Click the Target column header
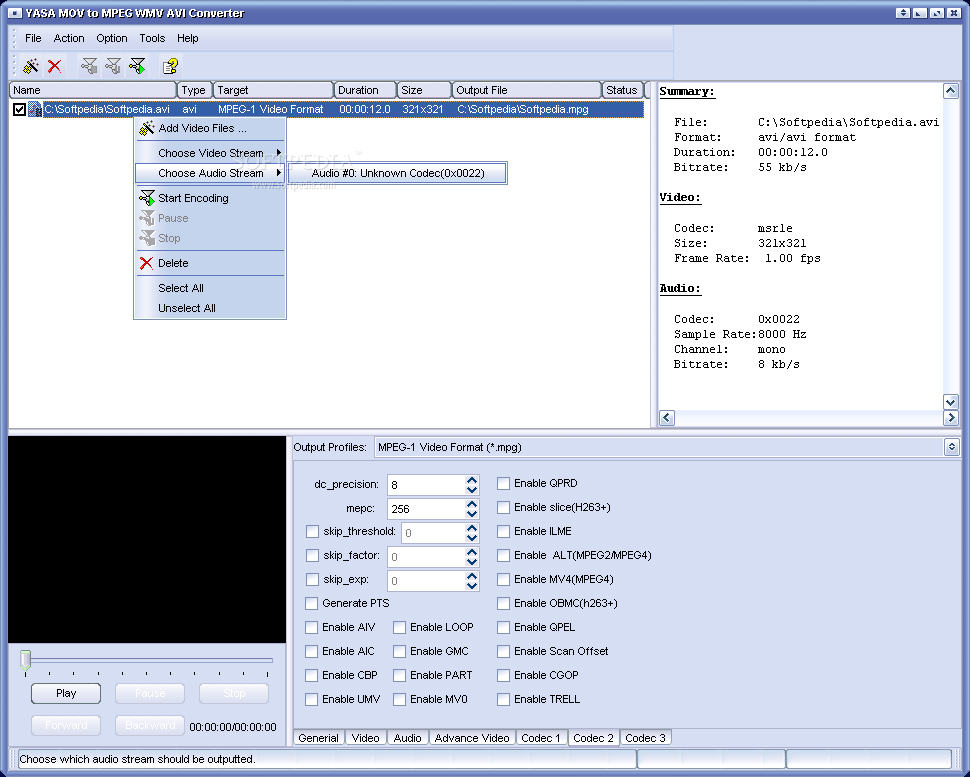The image size is (970, 777). click(273, 90)
